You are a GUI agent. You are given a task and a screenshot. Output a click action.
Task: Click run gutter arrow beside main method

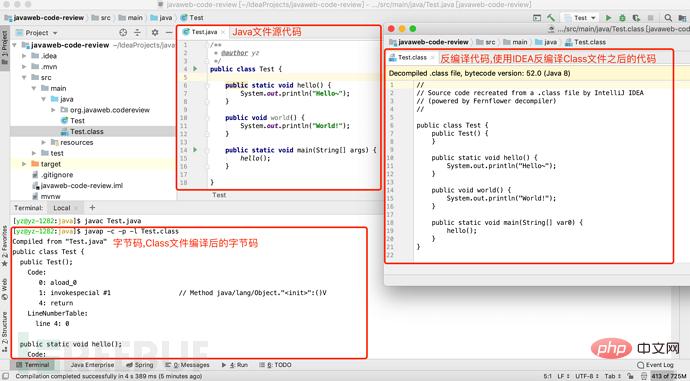(195, 150)
